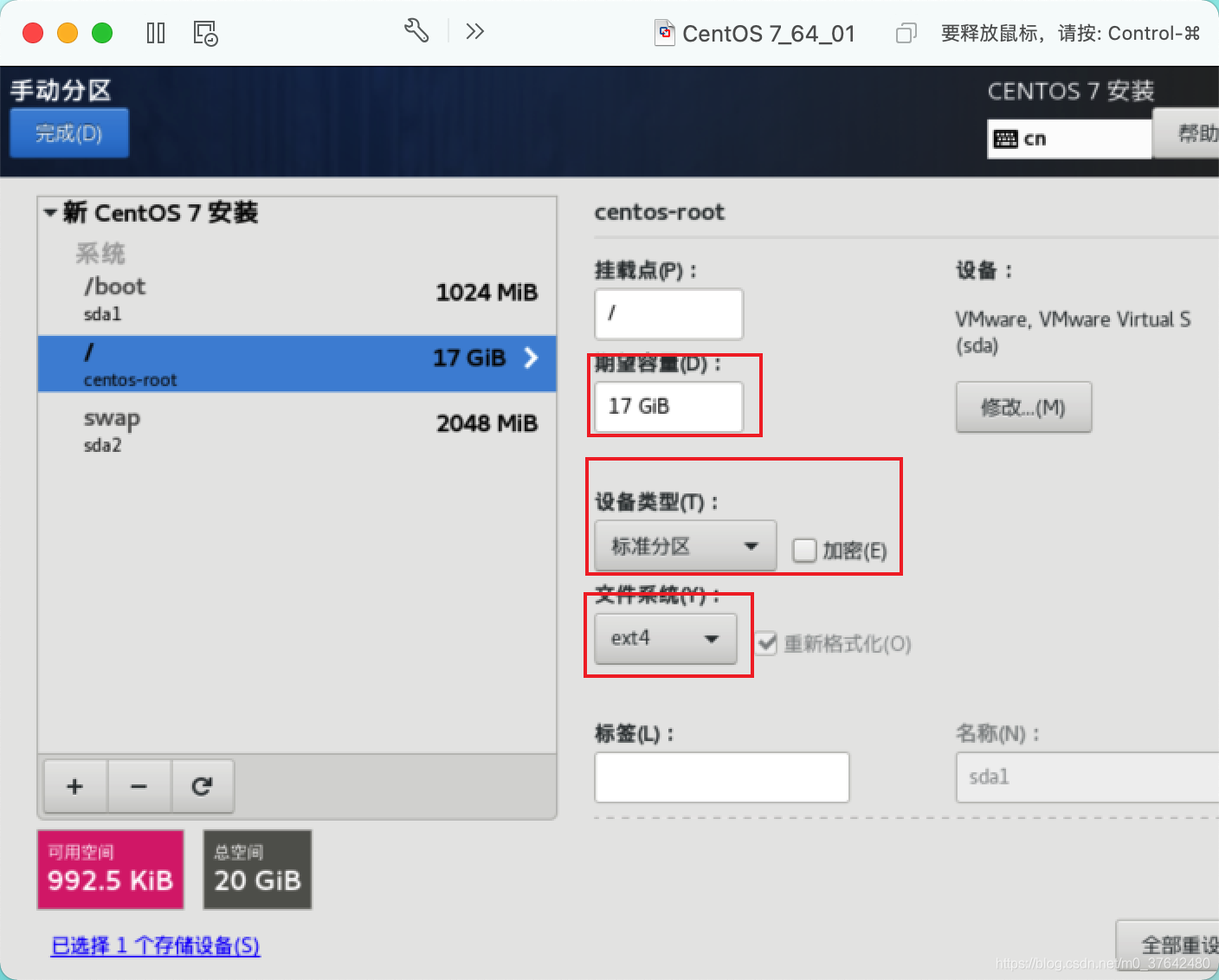Image resolution: width=1219 pixels, height=980 pixels.
Task: Click the 可用空间 992.5 KiB box
Action: click(111, 869)
